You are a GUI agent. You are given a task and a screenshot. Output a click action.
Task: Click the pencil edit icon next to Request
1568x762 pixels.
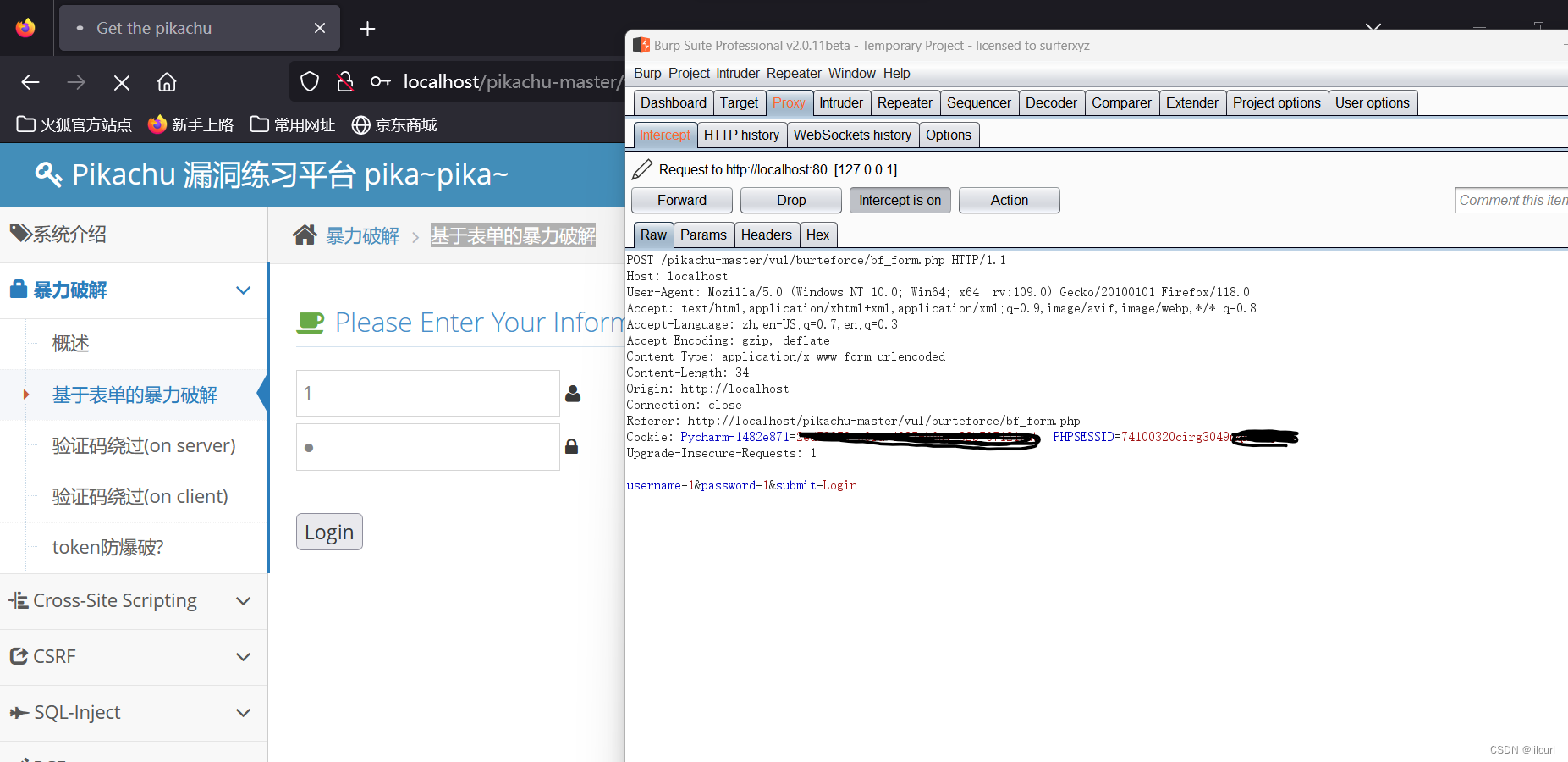tap(642, 169)
